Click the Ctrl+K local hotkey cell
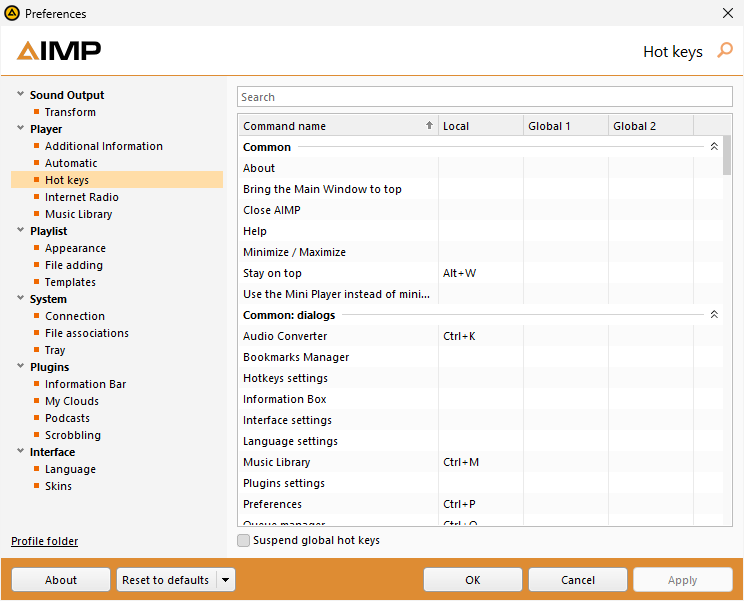This screenshot has height=601, width=744. tap(481, 336)
